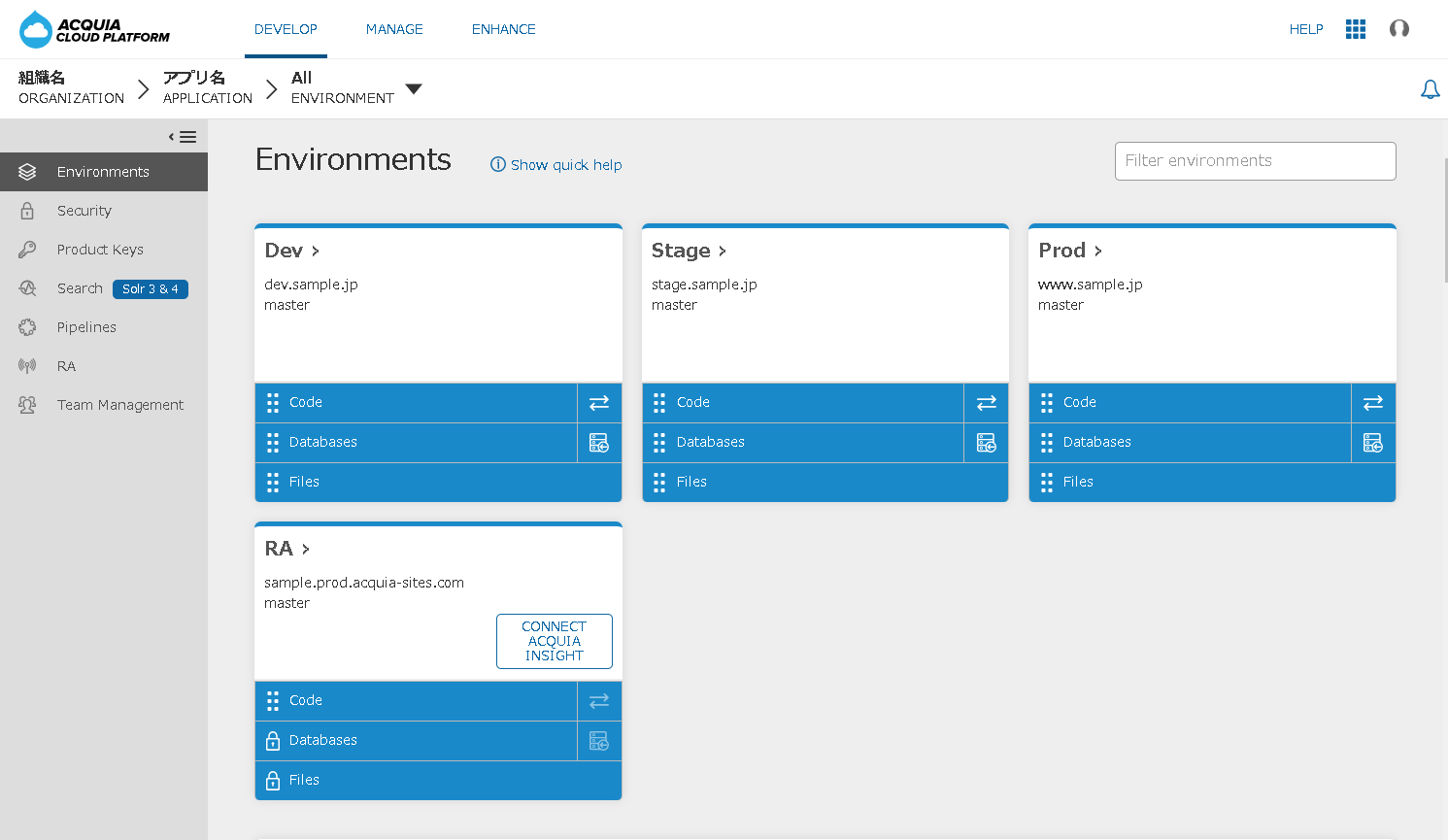Screen dimensions: 1448x840
Task: Click the switch code icon on Dev
Action: (x=599, y=402)
